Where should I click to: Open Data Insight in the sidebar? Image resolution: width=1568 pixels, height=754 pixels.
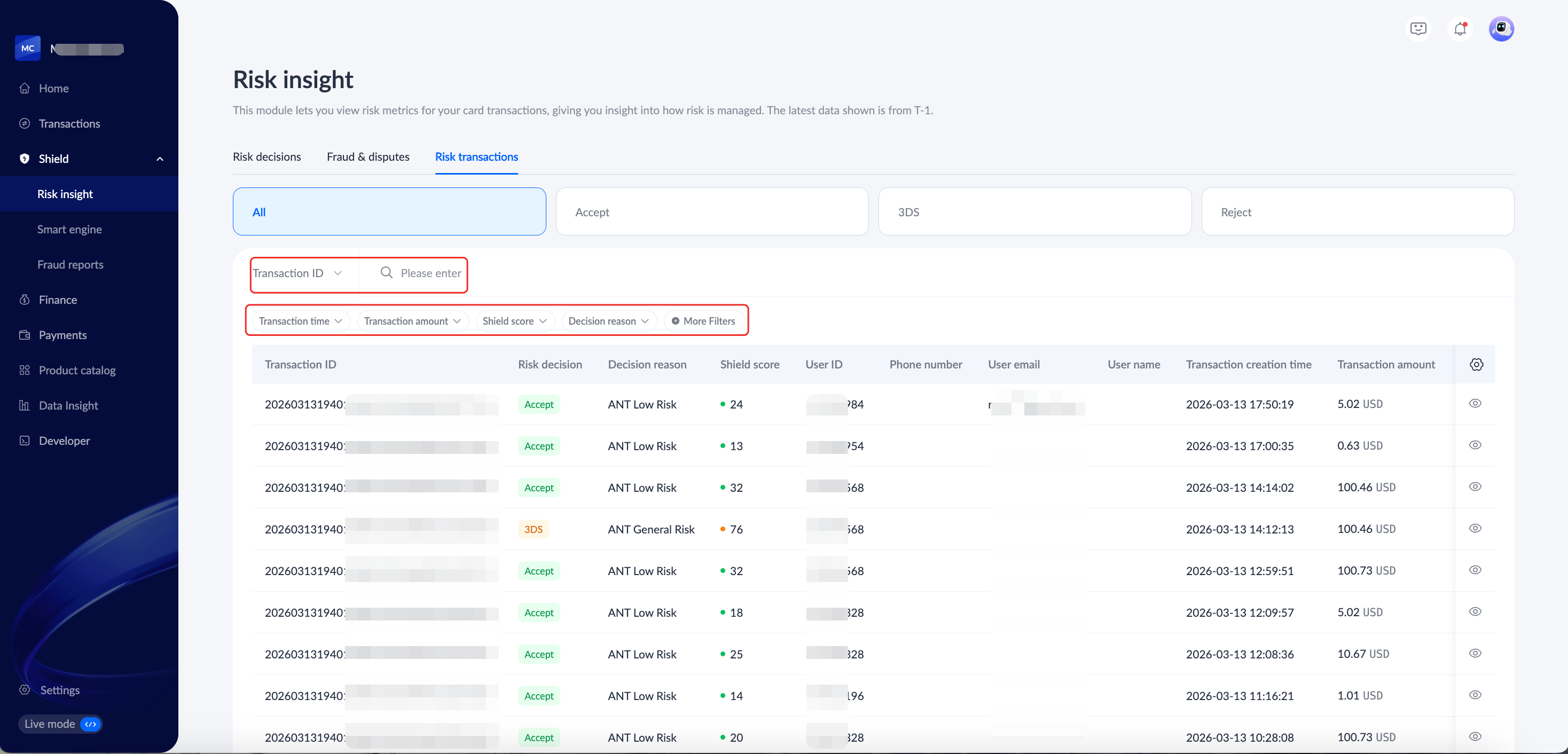[68, 405]
